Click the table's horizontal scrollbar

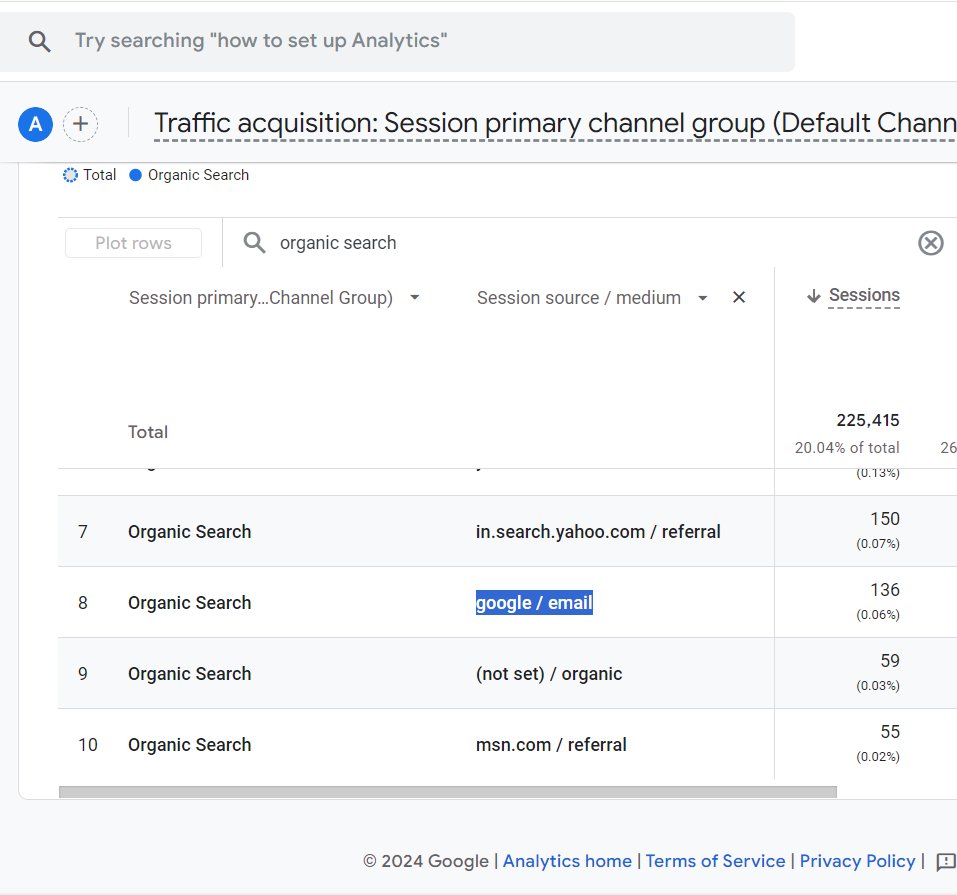[x=448, y=792]
